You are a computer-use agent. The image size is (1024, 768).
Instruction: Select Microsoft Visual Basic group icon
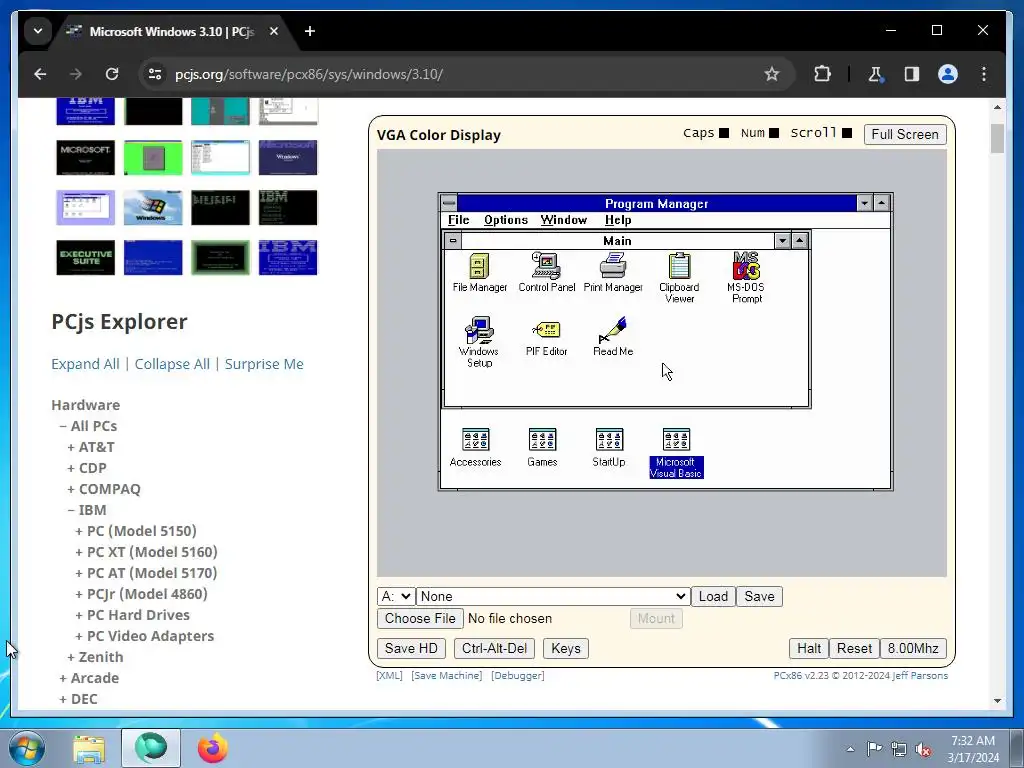pyautogui.click(x=676, y=453)
